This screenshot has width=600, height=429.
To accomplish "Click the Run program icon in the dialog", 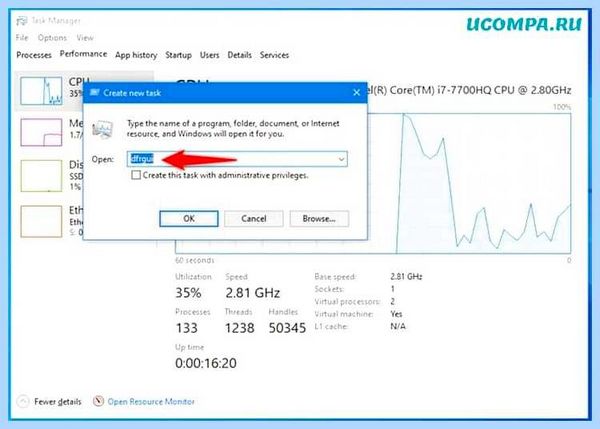I will (x=103, y=129).
